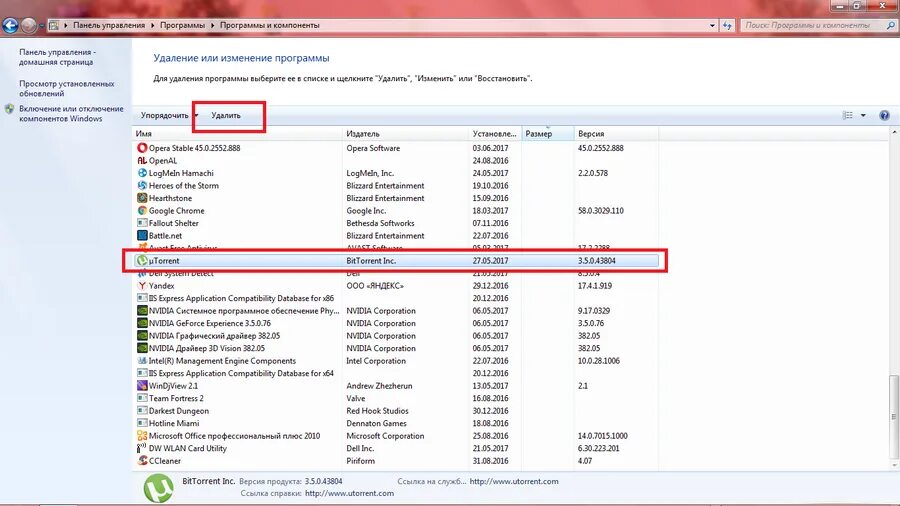Viewport: 900px width, 506px height.
Task: Select the Team Fortress 2 icon
Action: point(142,398)
